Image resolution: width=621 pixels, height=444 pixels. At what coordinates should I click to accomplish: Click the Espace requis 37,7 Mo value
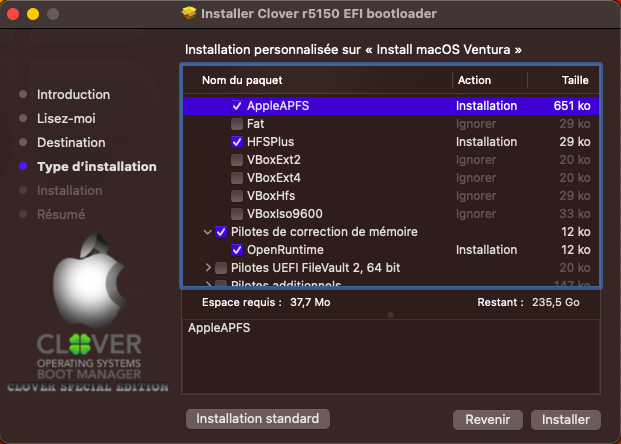point(310,303)
